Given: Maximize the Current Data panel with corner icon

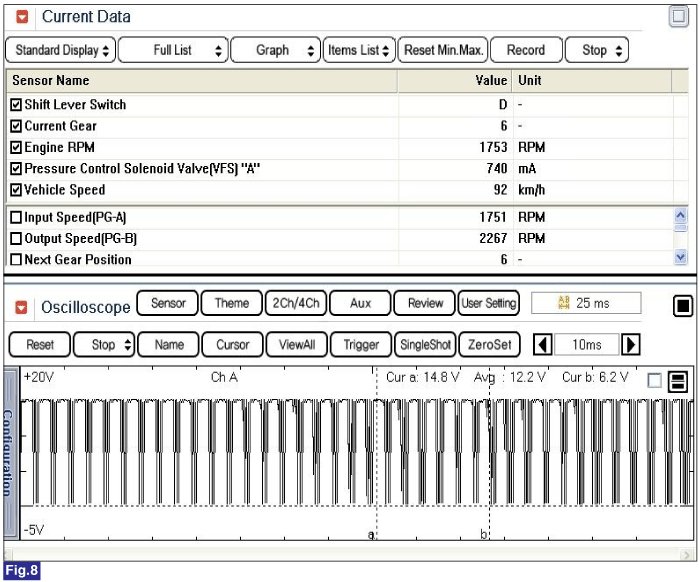Looking at the screenshot, I should pyautogui.click(x=677, y=17).
